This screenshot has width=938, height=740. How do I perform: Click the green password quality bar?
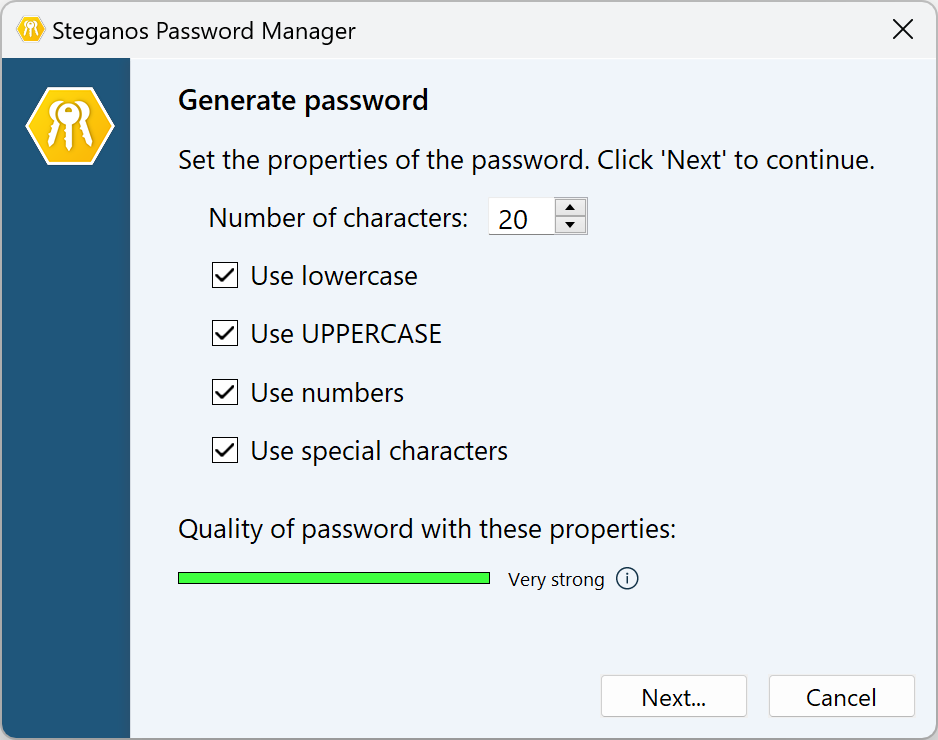(334, 578)
